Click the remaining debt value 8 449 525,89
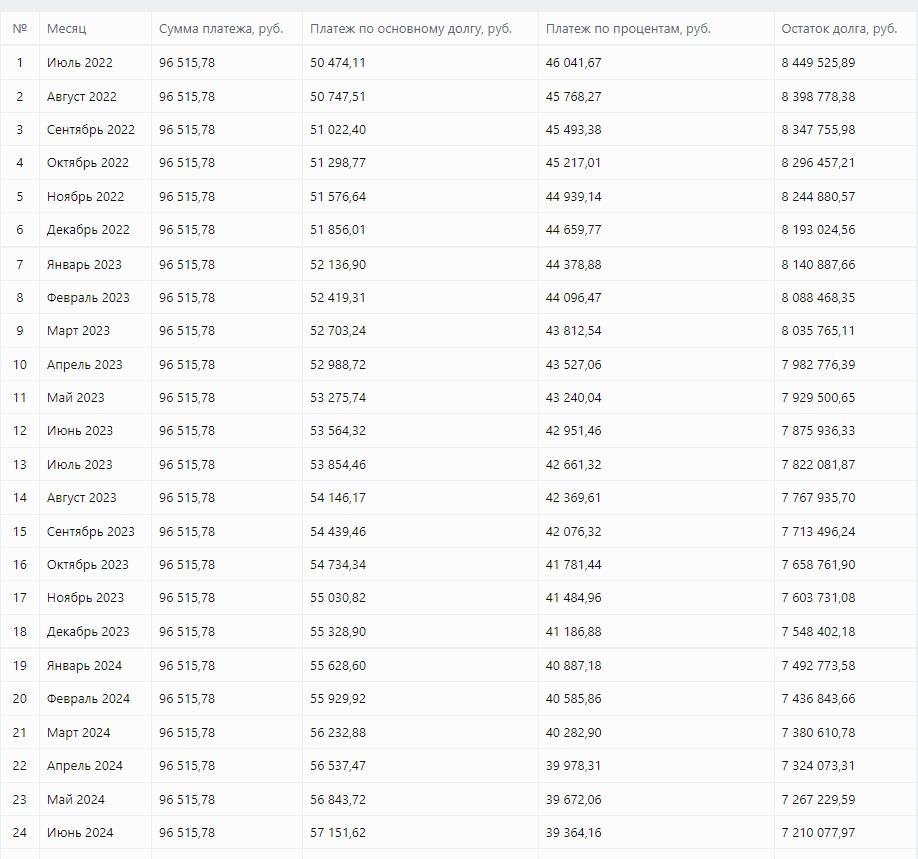This screenshot has width=918, height=859. click(818, 63)
